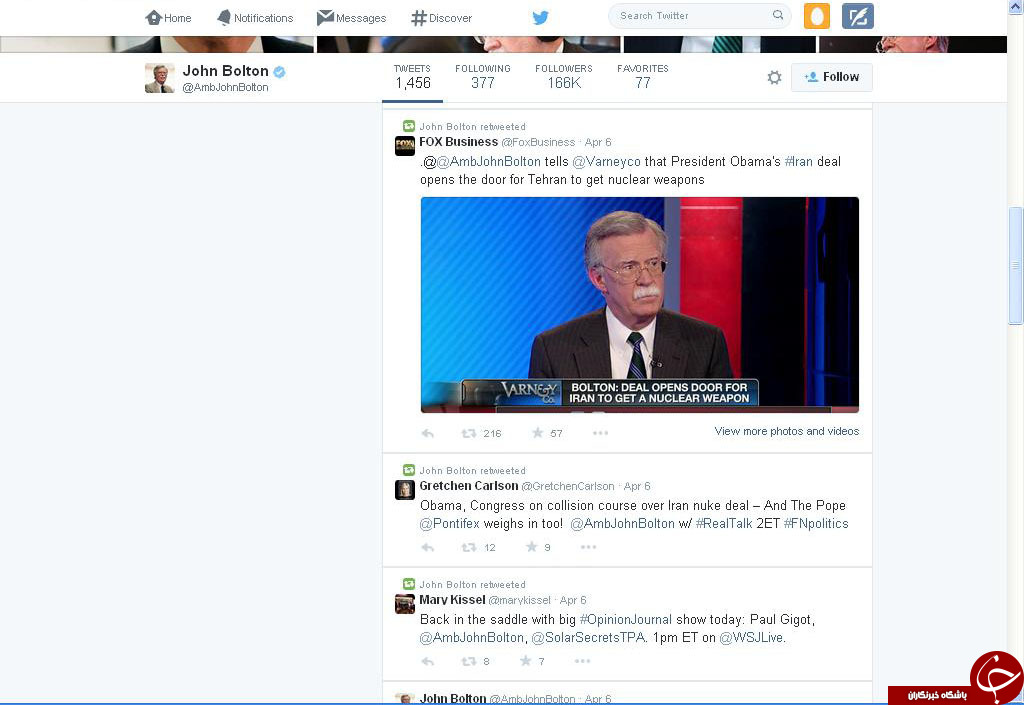Open the #RealTalk hashtag

724,524
